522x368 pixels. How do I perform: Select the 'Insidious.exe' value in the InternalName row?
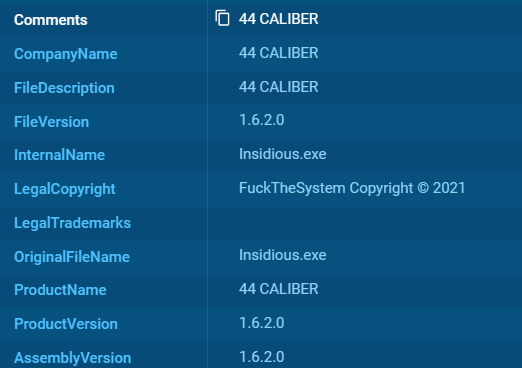(283, 154)
